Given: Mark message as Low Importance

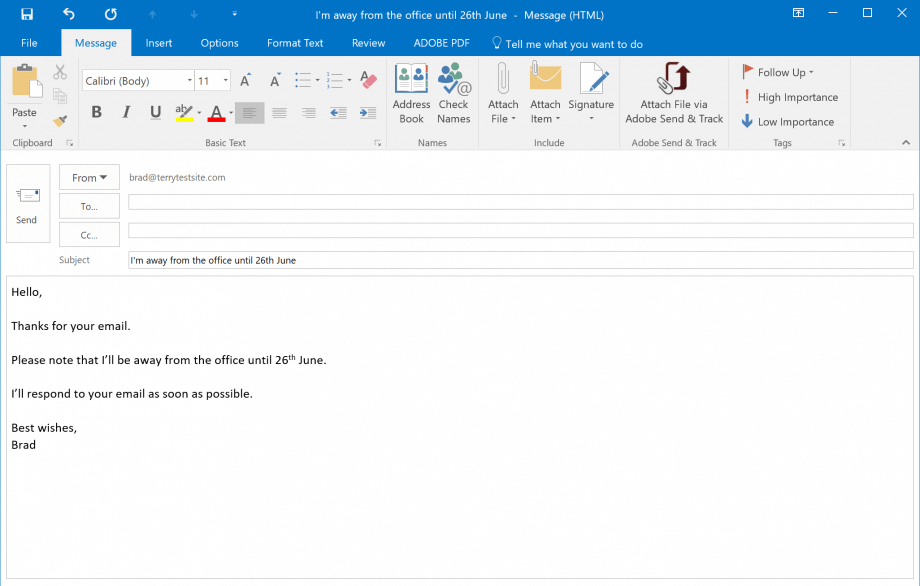Looking at the screenshot, I should pos(788,121).
